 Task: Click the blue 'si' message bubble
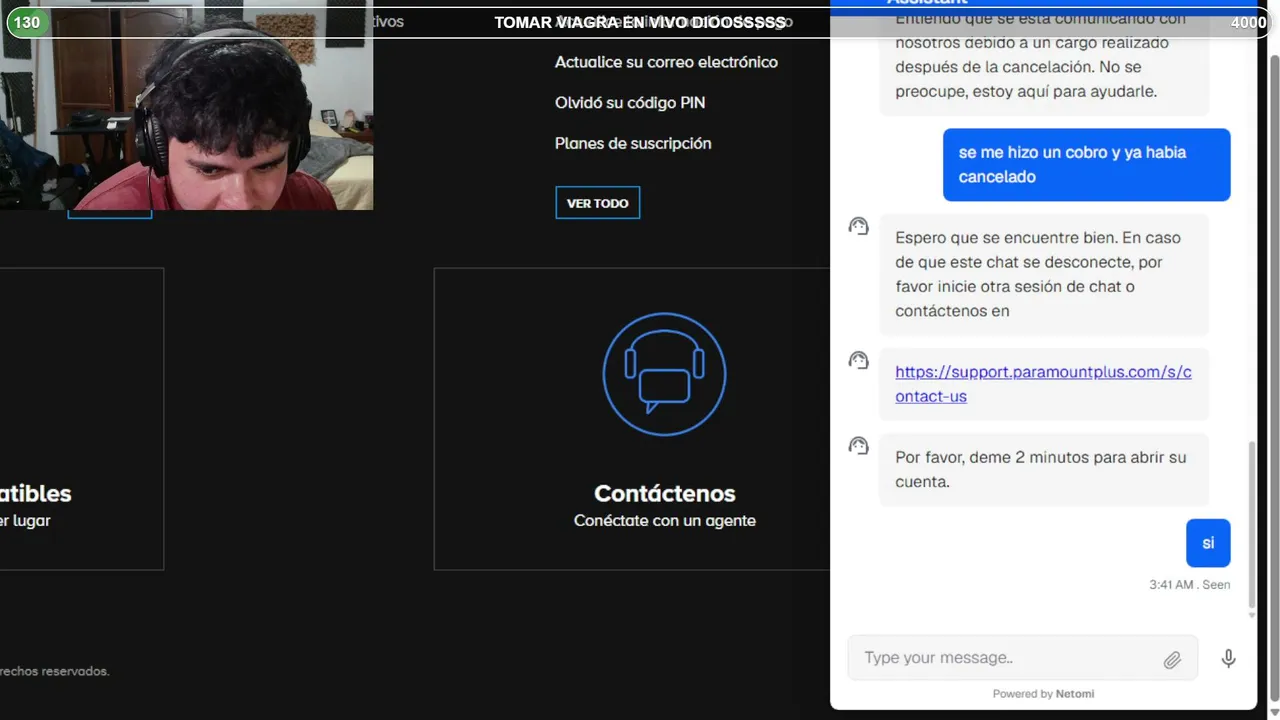click(x=1208, y=543)
